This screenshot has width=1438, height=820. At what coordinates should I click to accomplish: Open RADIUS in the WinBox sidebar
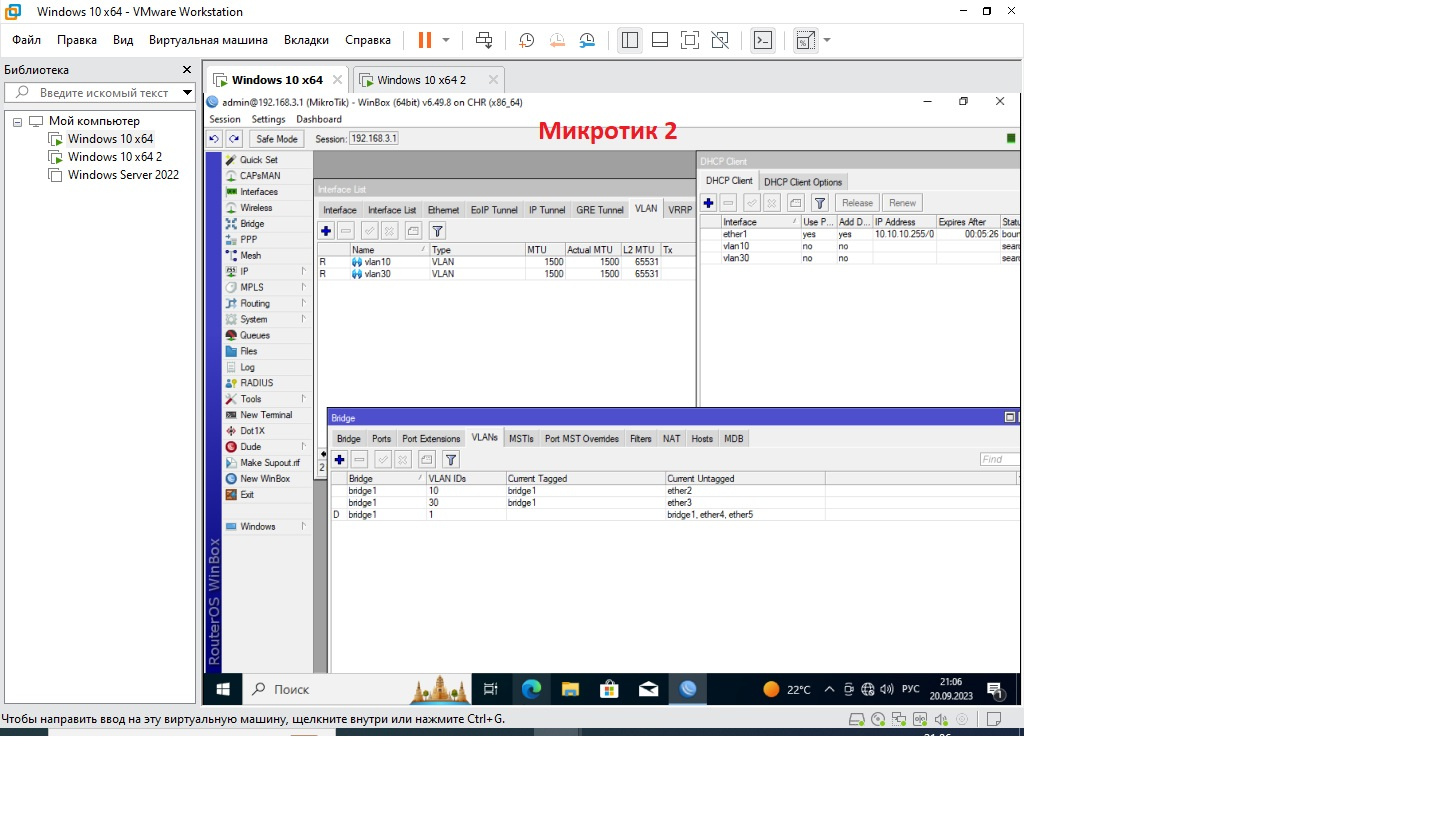[x=256, y=383]
